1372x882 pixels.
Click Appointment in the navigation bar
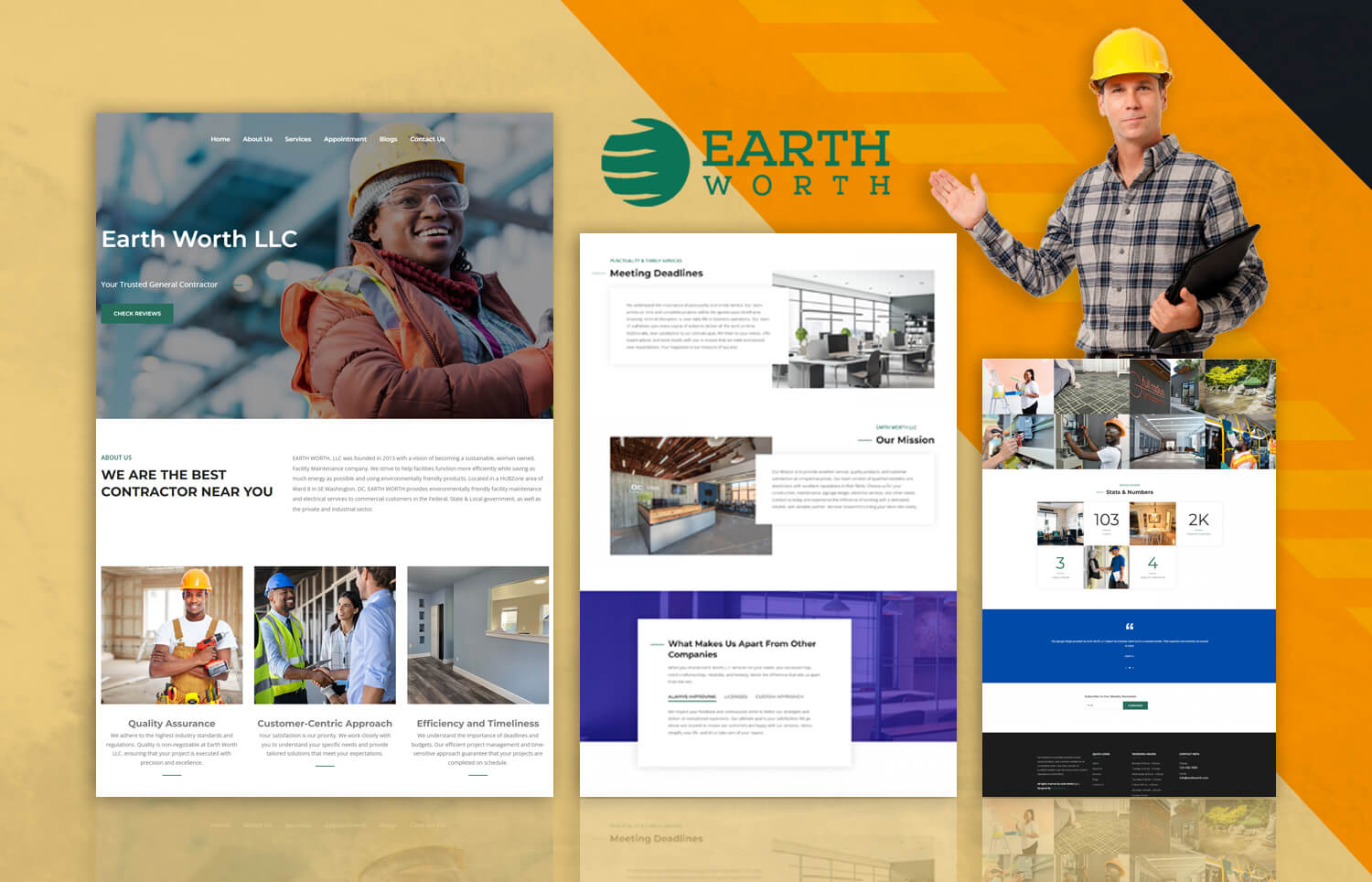[x=345, y=139]
